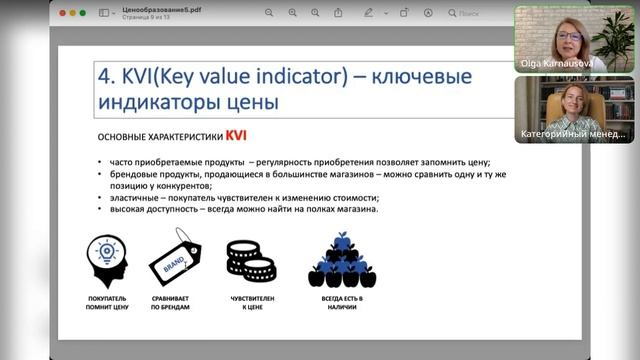Click the bullet starting 'брендовые продукты'
The height and width of the screenshot is (360, 640).
tap(308, 180)
